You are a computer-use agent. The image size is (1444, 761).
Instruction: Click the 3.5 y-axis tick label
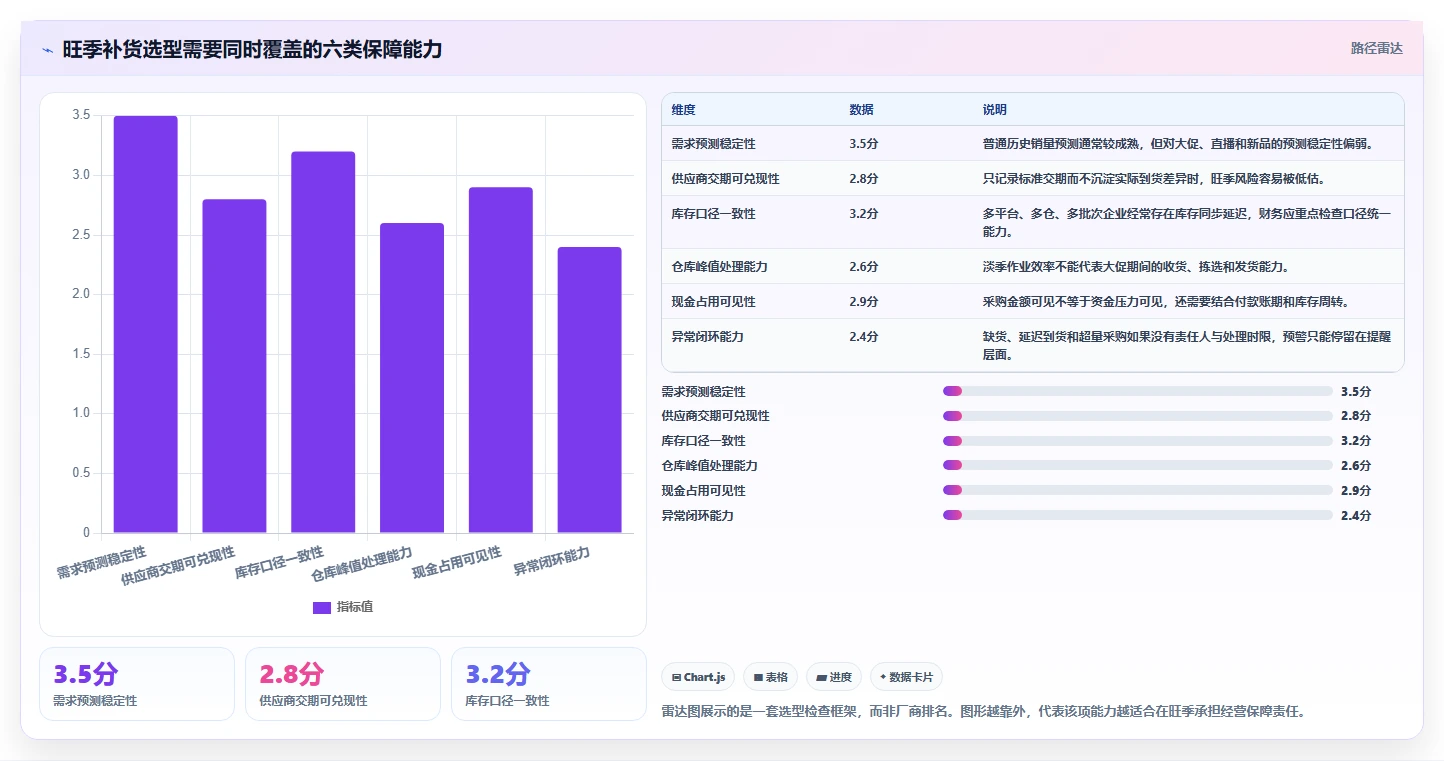81,116
